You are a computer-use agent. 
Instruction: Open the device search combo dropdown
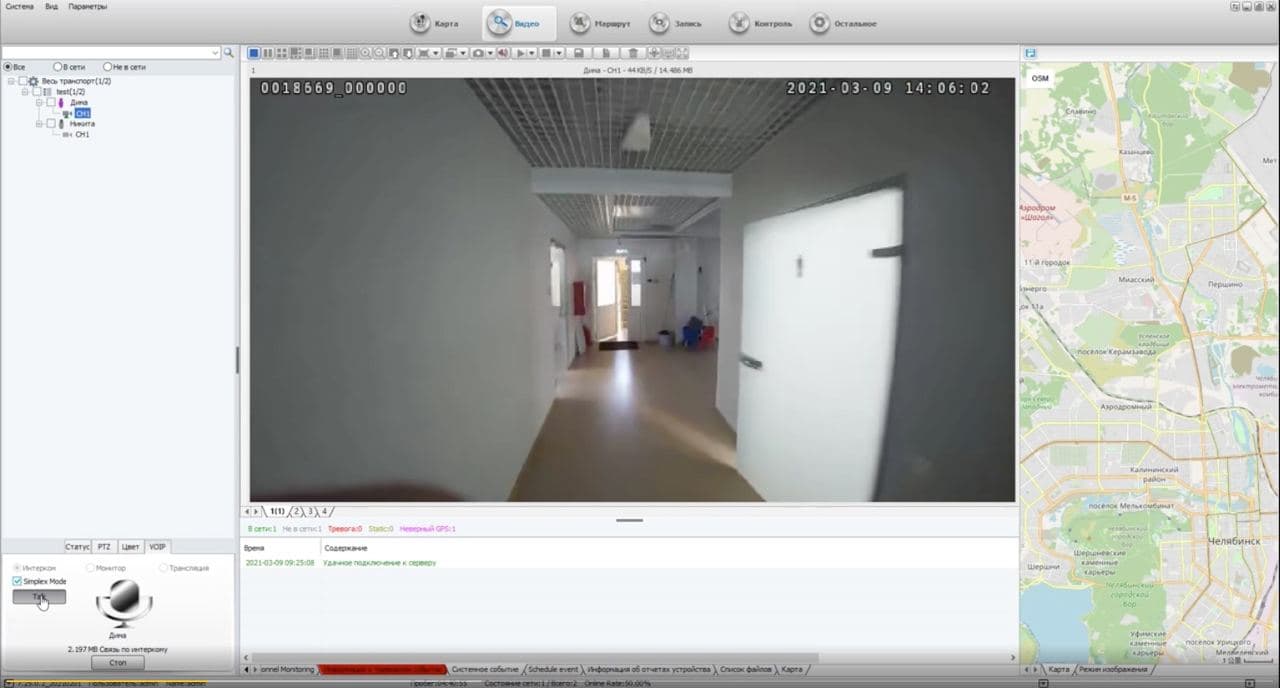[215, 53]
